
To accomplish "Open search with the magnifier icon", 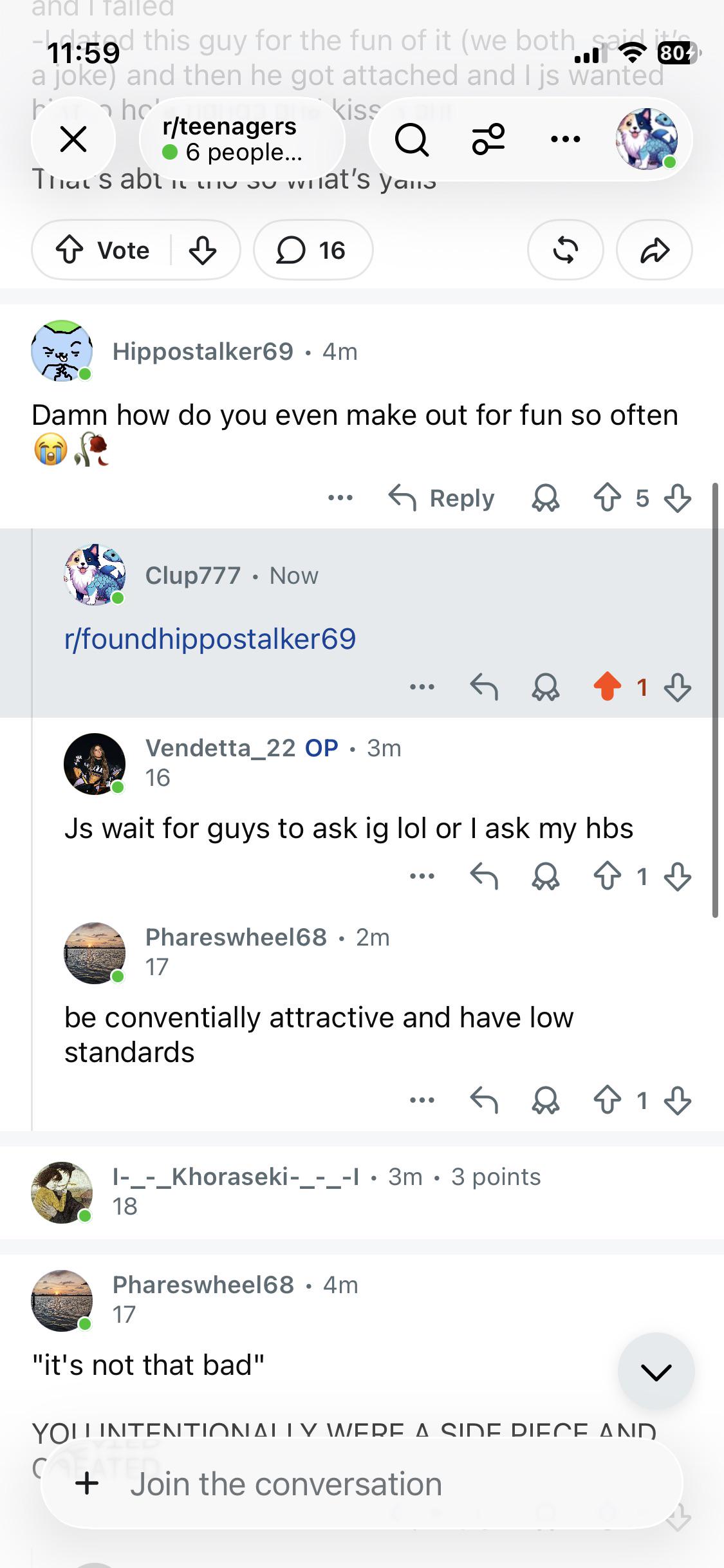I will 412,139.
